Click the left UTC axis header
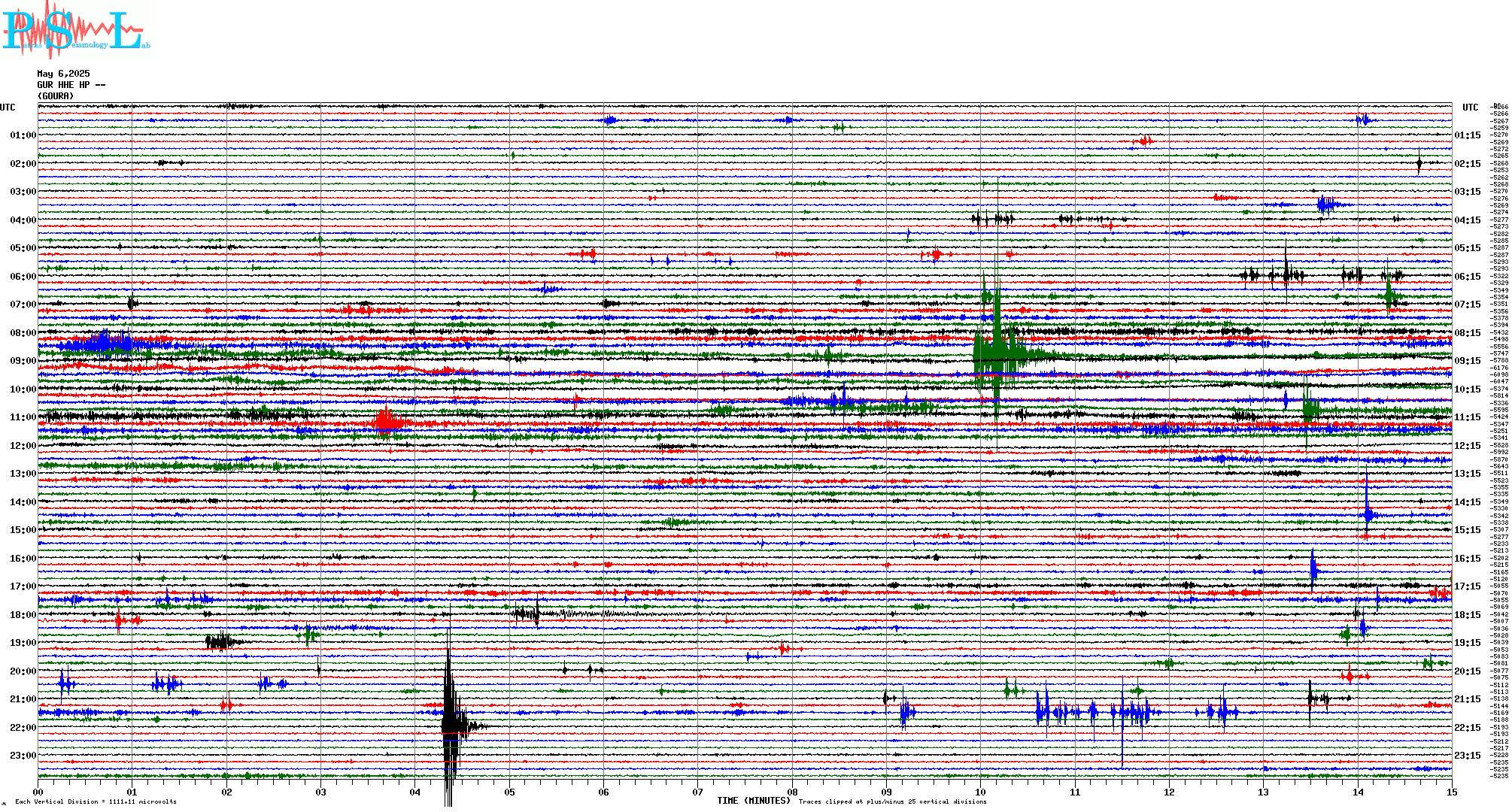Image resolution: width=1512 pixels, height=812 pixels. click(8, 108)
